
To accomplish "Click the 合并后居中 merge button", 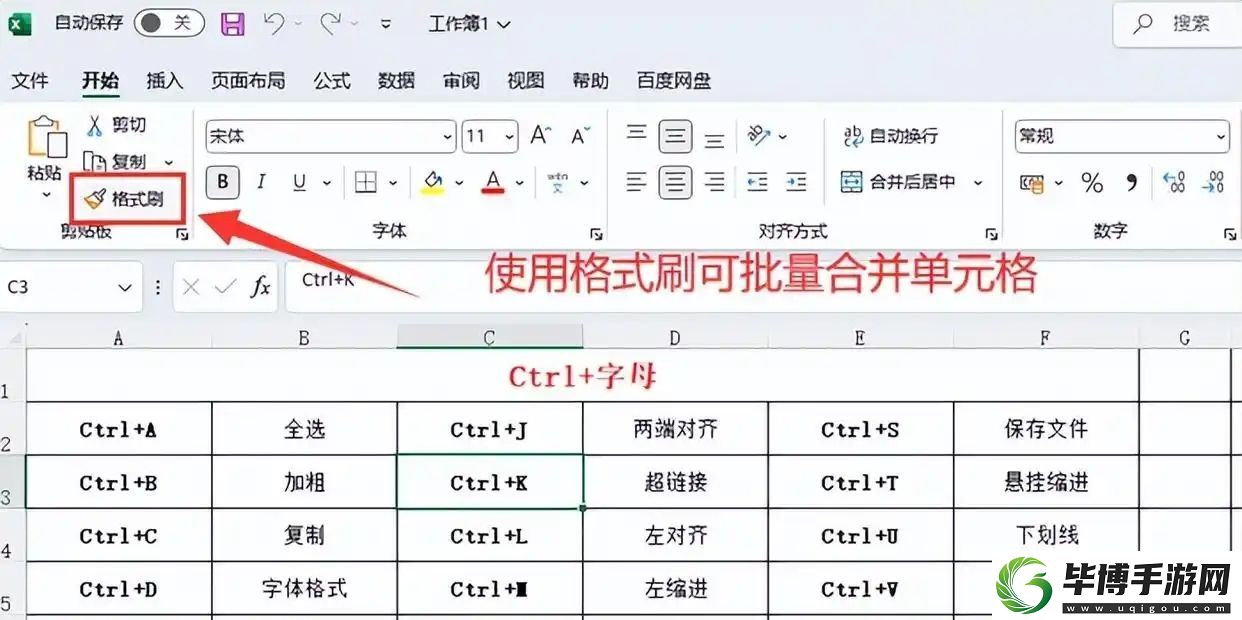I will pos(898,182).
